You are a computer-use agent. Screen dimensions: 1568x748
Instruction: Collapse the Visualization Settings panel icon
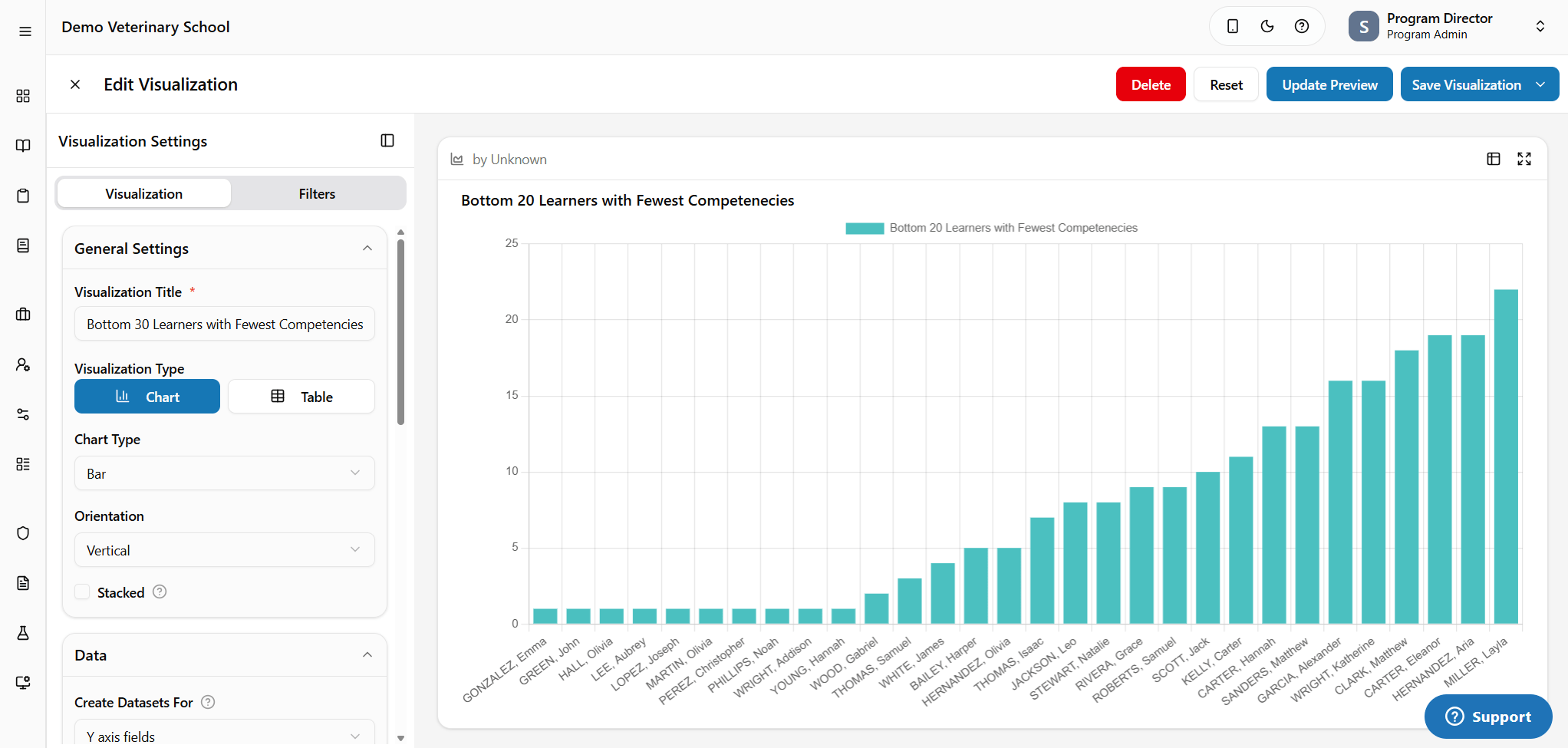[x=387, y=140]
